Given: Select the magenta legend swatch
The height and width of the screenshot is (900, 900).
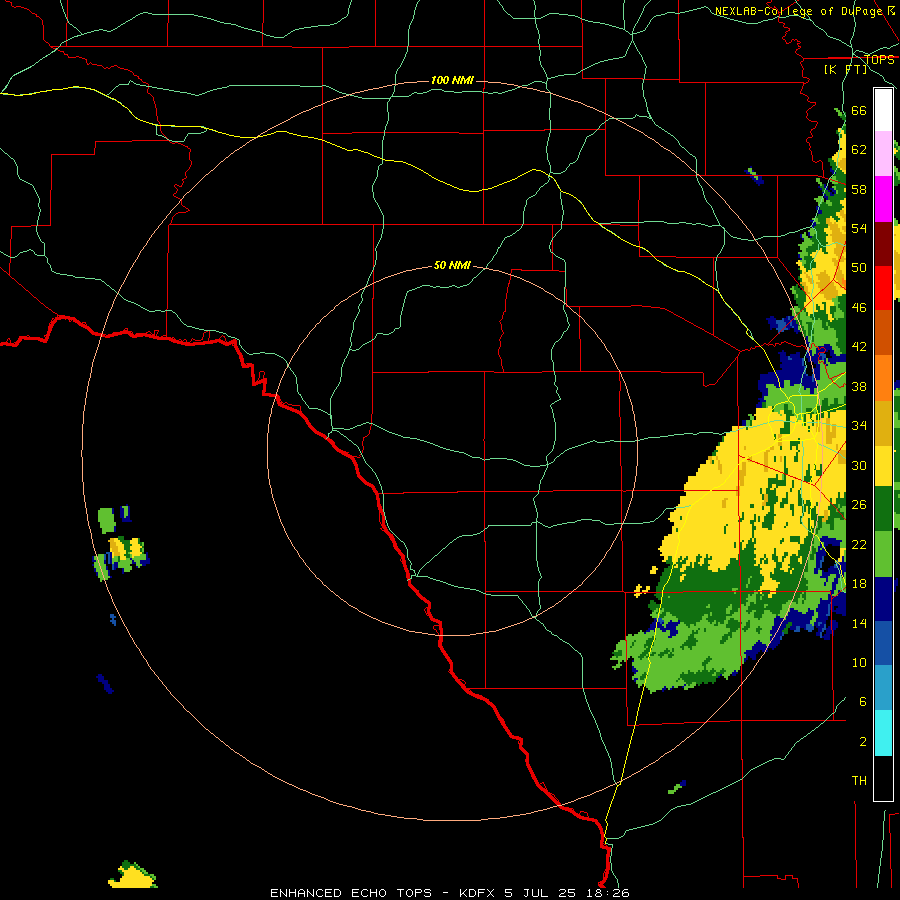Looking at the screenshot, I should [x=883, y=199].
